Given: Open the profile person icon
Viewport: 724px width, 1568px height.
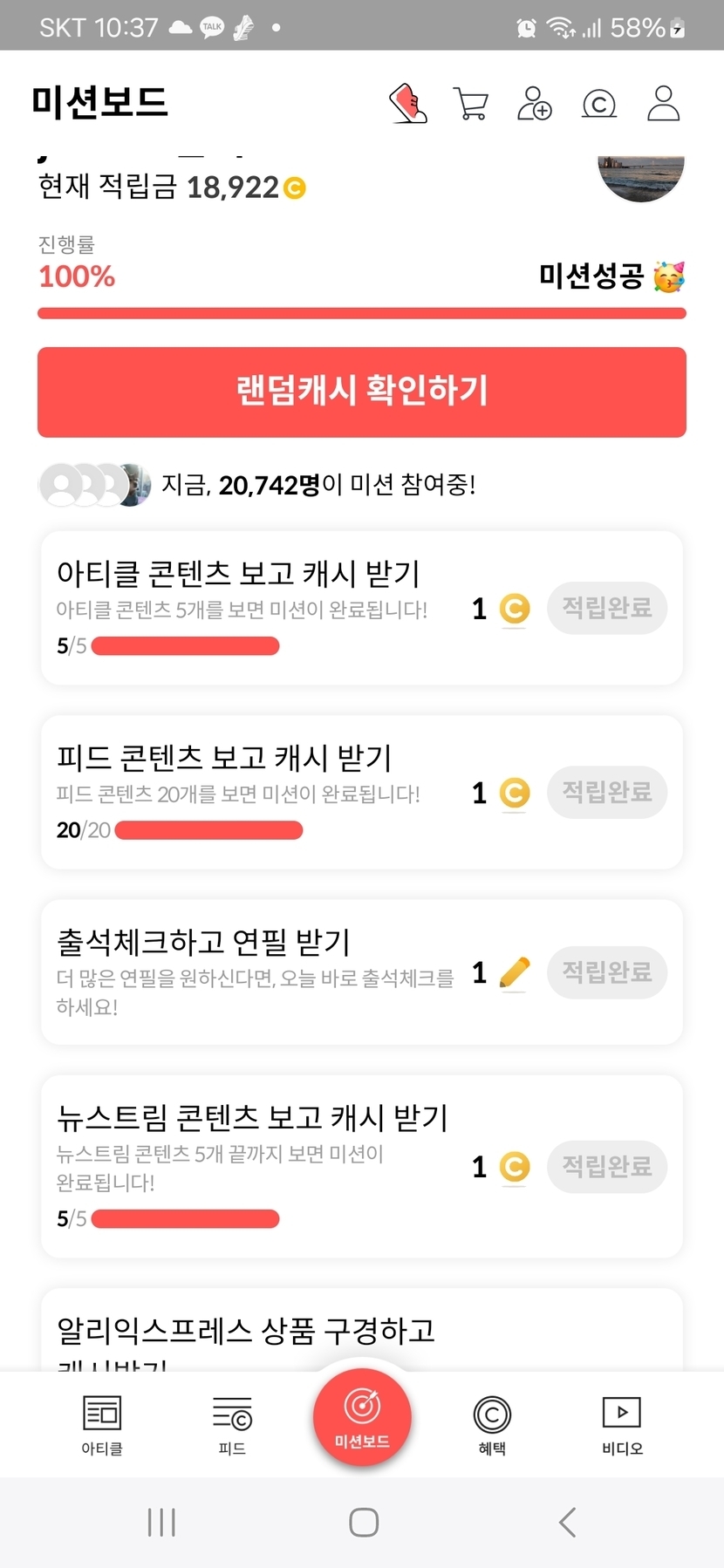Looking at the screenshot, I should pyautogui.click(x=664, y=103).
